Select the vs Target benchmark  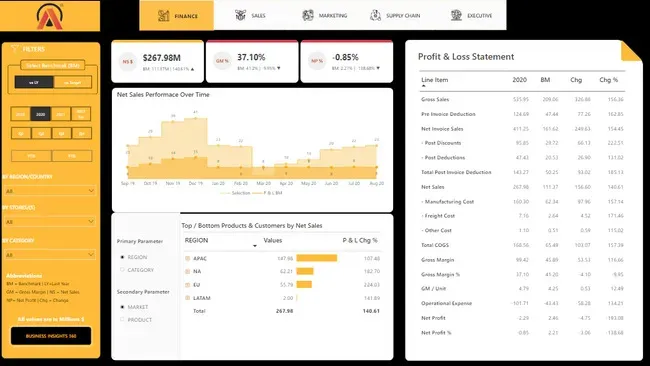(73, 82)
